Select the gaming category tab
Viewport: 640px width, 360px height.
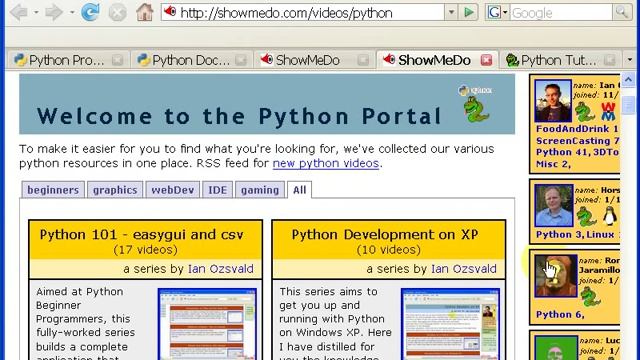click(260, 190)
